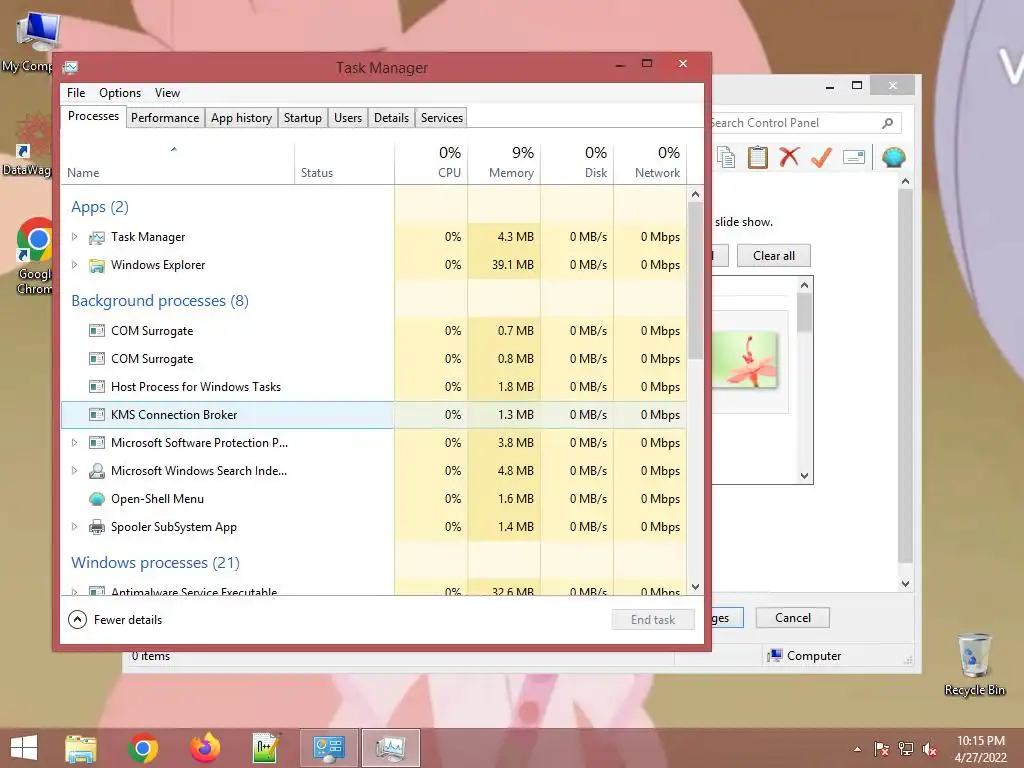Image resolution: width=1024 pixels, height=768 pixels.
Task: Expand the Windows Explorer process group
Action: pos(74,265)
